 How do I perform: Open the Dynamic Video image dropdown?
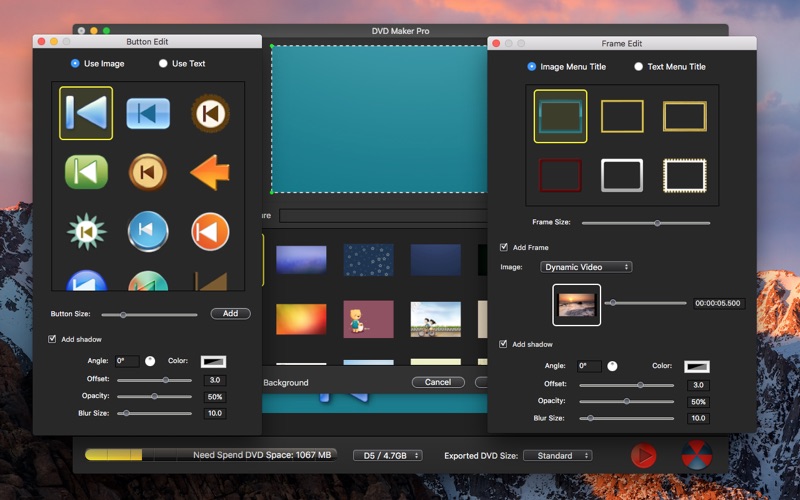click(586, 267)
